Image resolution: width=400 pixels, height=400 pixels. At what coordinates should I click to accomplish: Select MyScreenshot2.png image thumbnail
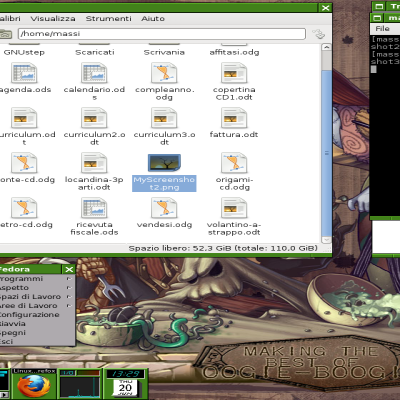(x=164, y=162)
